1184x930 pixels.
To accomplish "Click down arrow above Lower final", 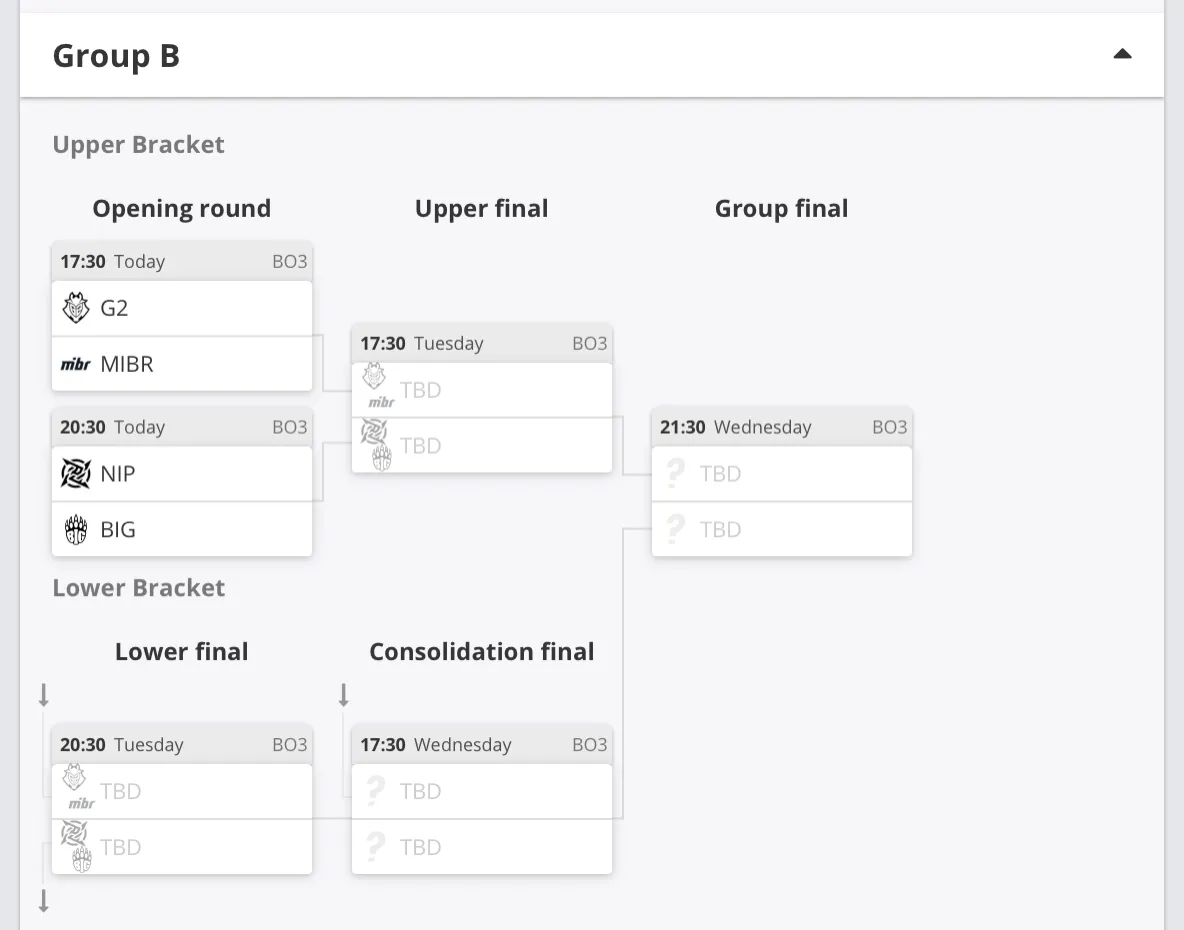I will coord(44,694).
